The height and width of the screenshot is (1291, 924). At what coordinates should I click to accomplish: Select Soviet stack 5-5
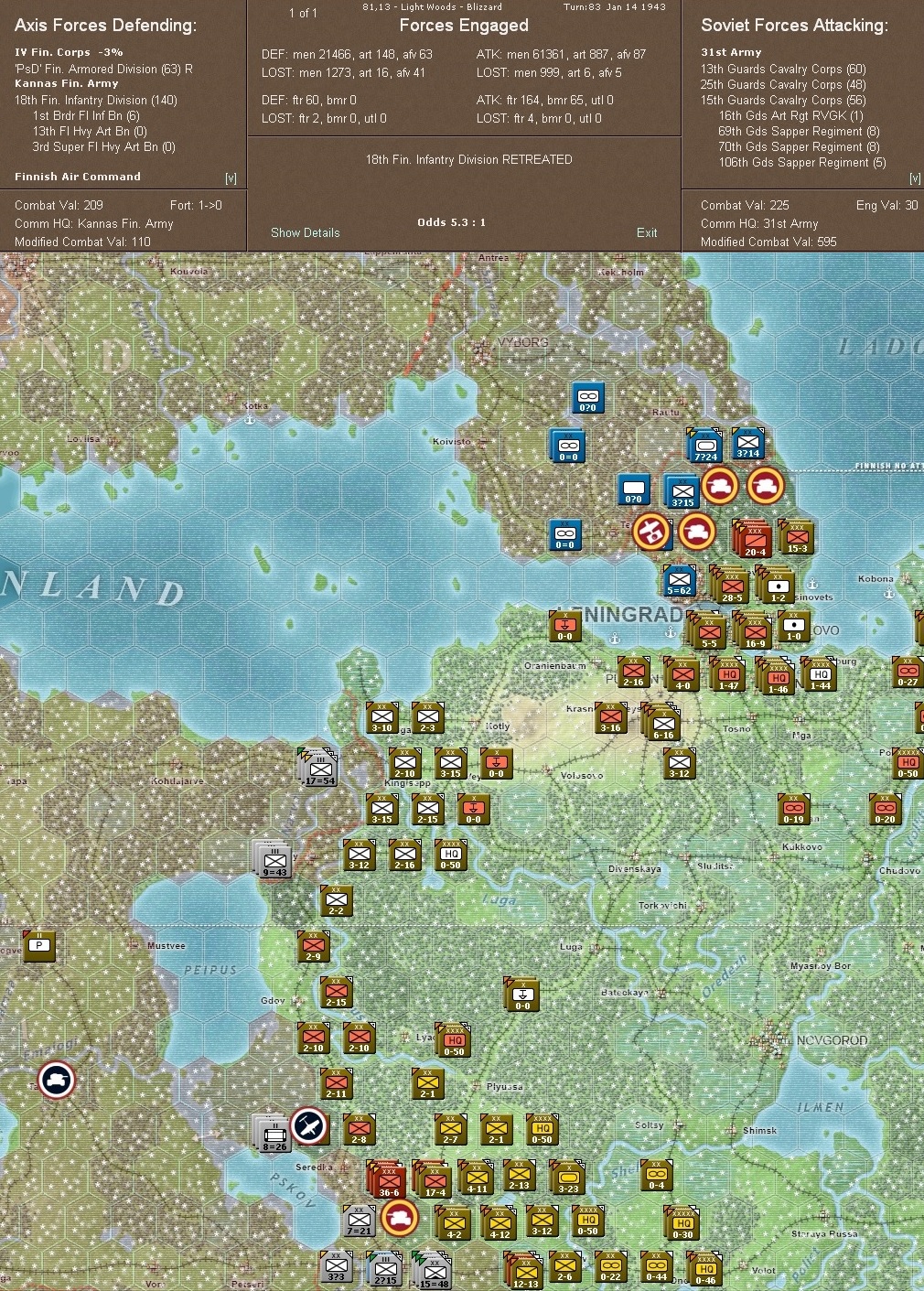[x=707, y=631]
